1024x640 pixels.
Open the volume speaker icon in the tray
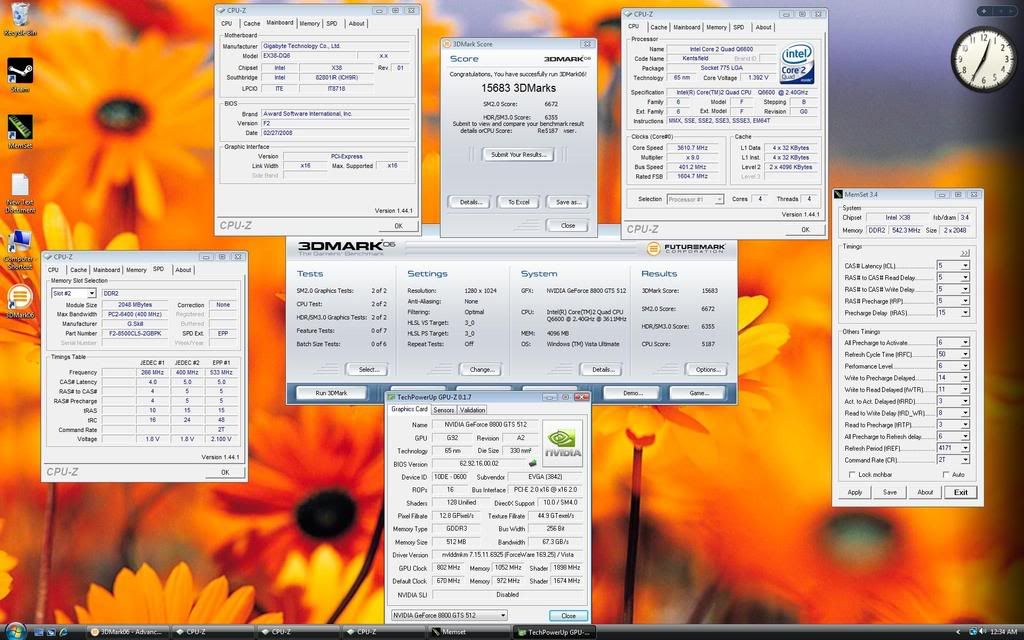pos(983,632)
